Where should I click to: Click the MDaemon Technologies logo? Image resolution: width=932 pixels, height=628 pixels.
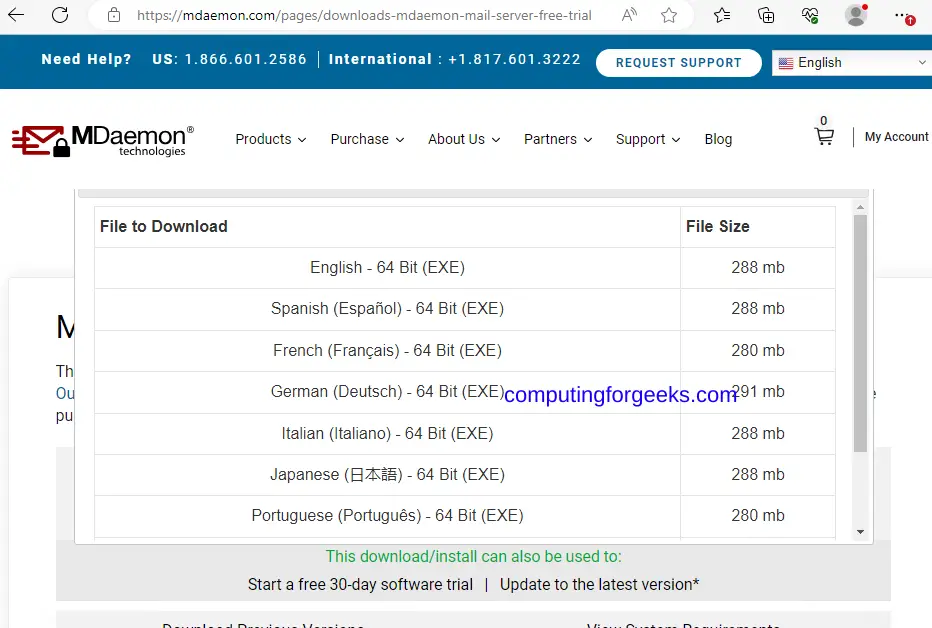103,140
